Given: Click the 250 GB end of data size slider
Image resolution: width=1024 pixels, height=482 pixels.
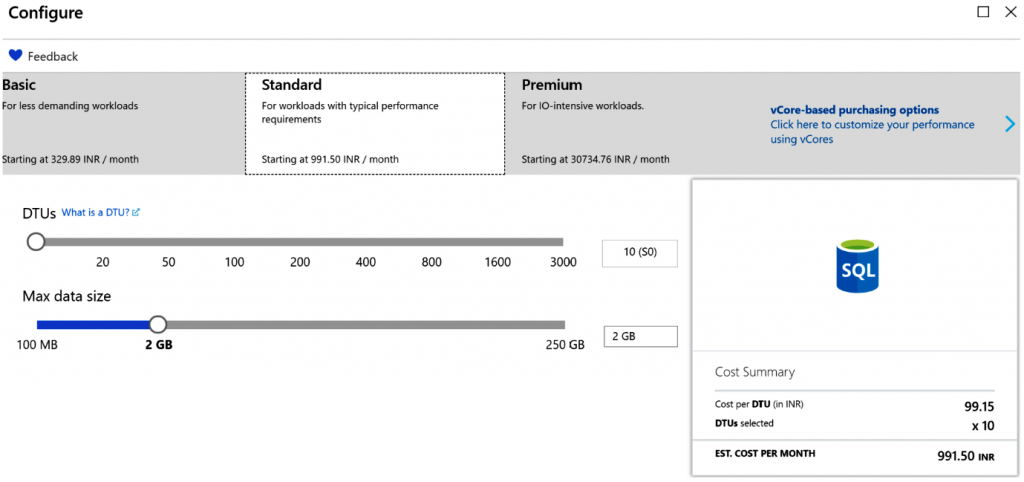Looking at the screenshot, I should point(563,324).
